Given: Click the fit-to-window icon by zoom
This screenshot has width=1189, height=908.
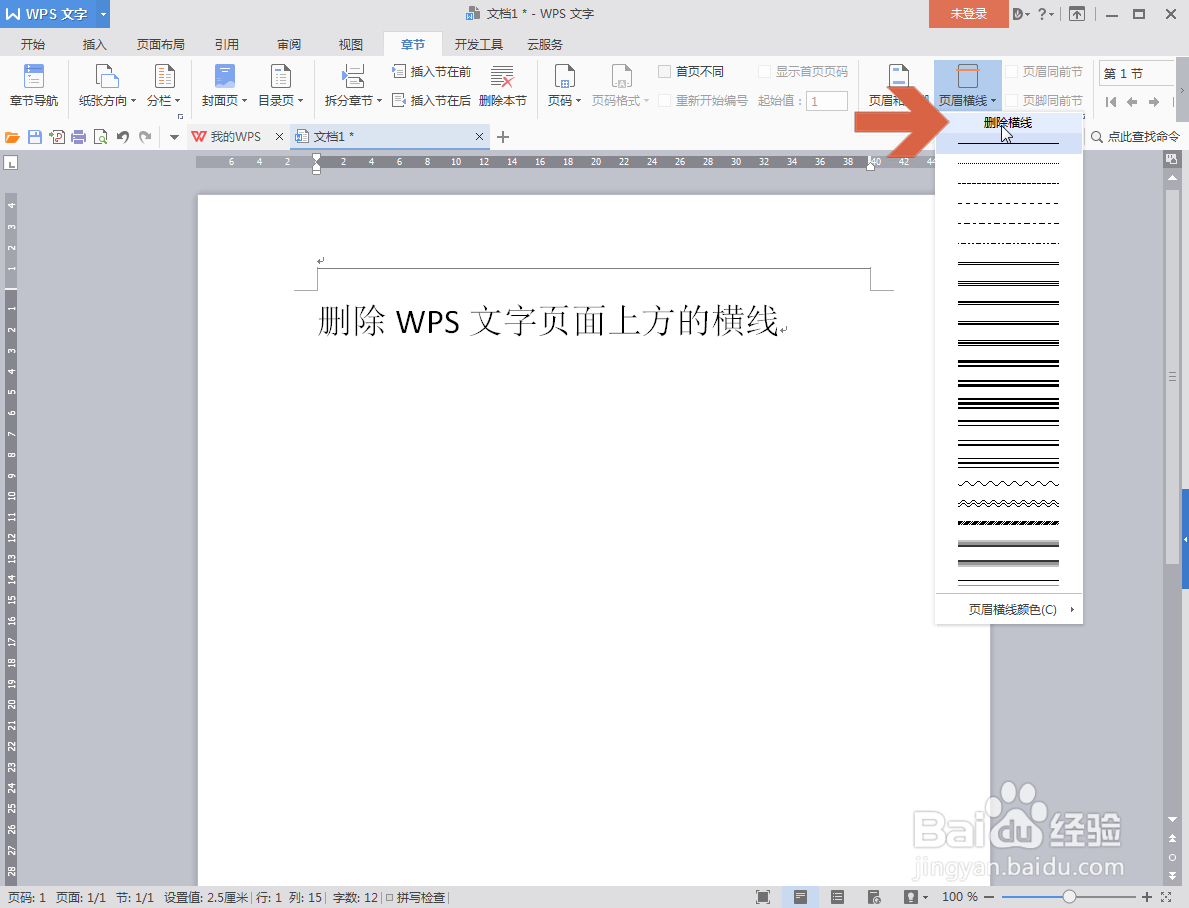Looking at the screenshot, I should coord(1166,897).
